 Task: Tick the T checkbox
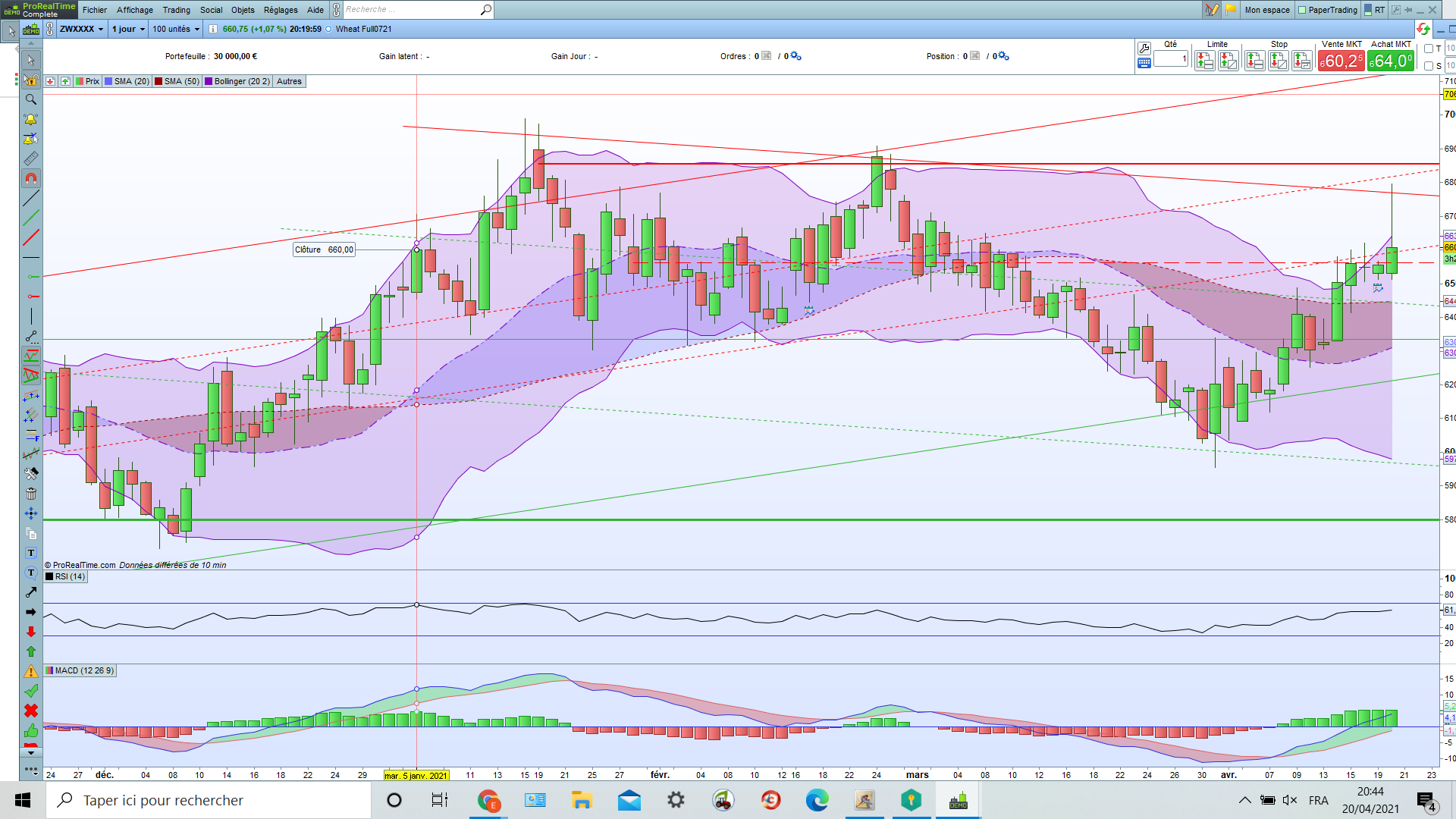(1429, 49)
